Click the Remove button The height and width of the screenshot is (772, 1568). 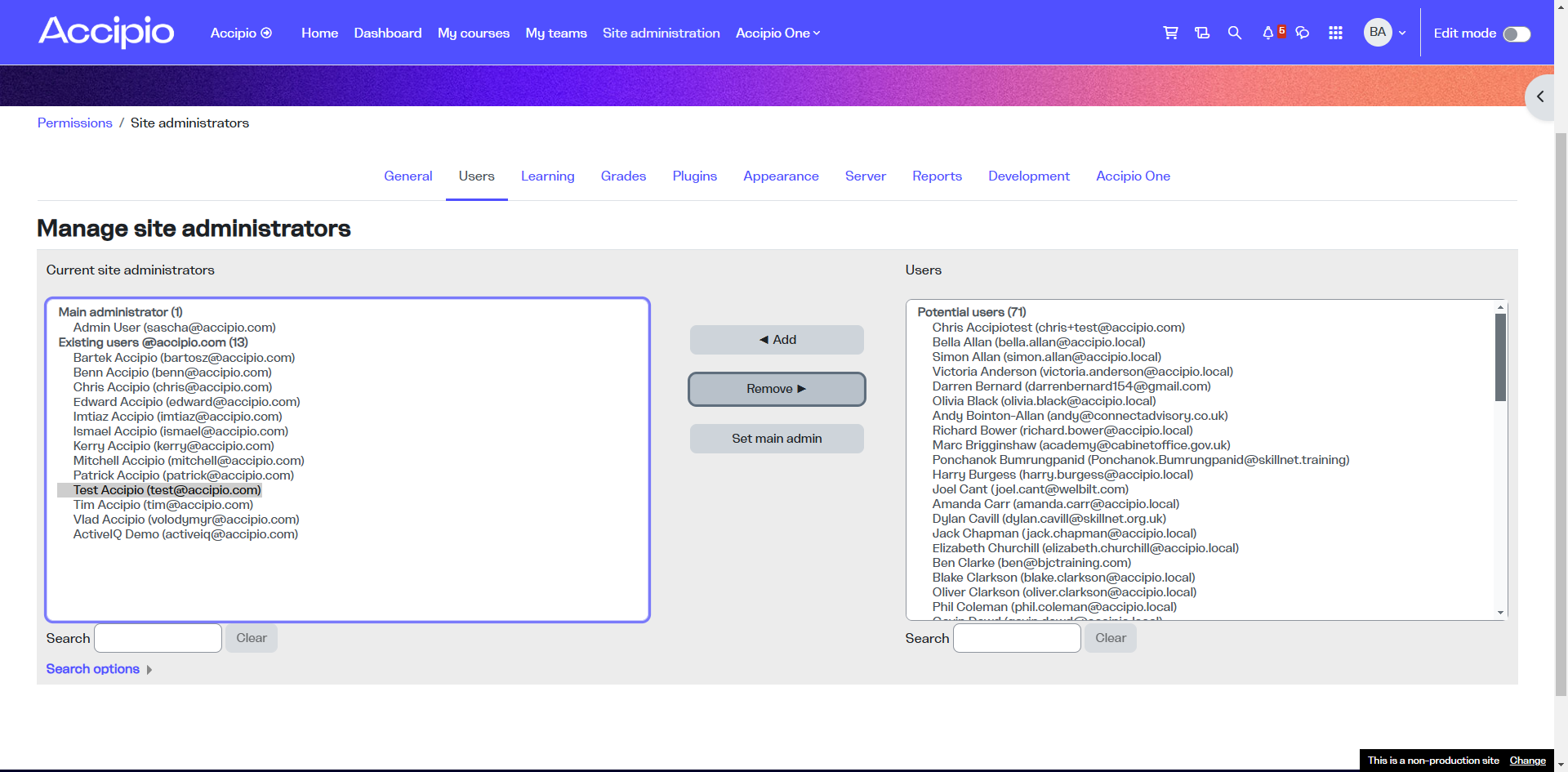(777, 389)
